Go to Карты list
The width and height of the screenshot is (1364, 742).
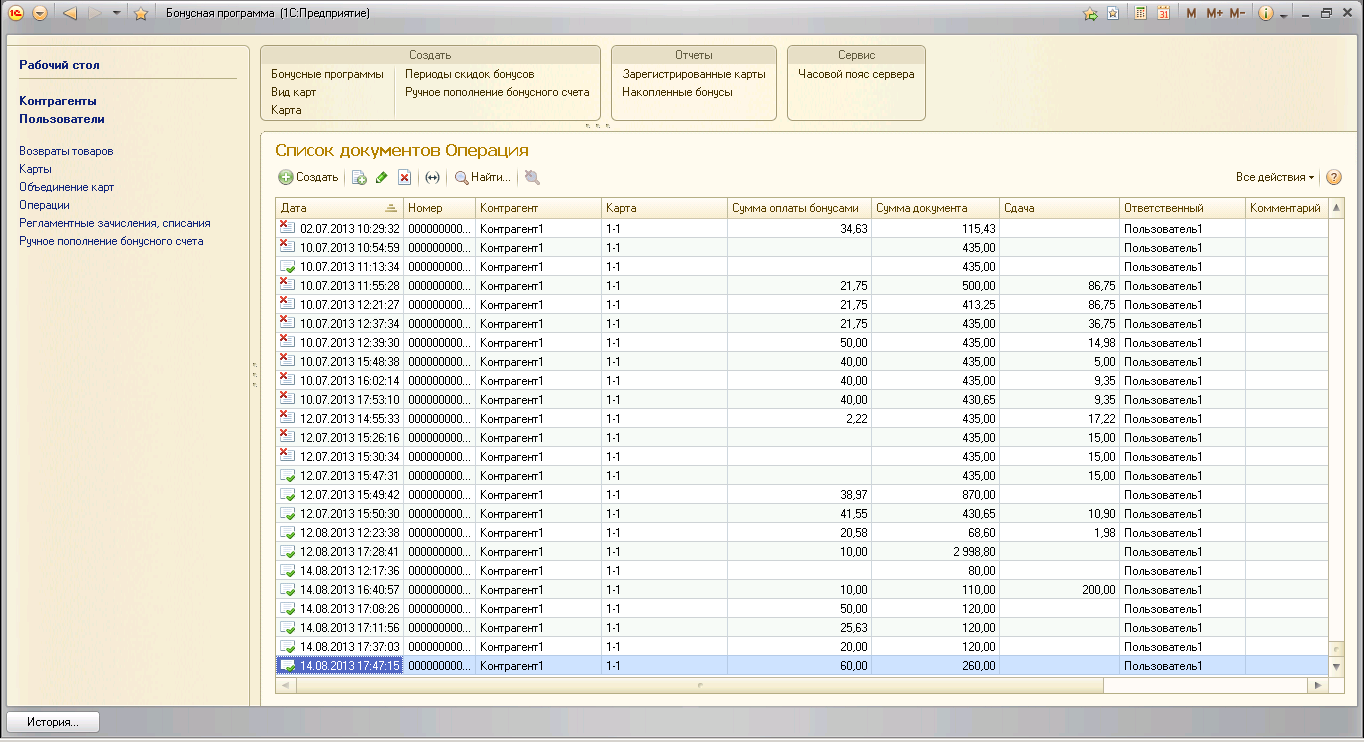(x=35, y=169)
